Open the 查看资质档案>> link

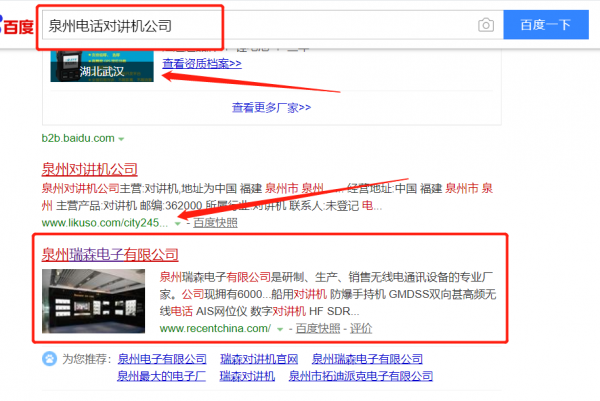(203, 62)
